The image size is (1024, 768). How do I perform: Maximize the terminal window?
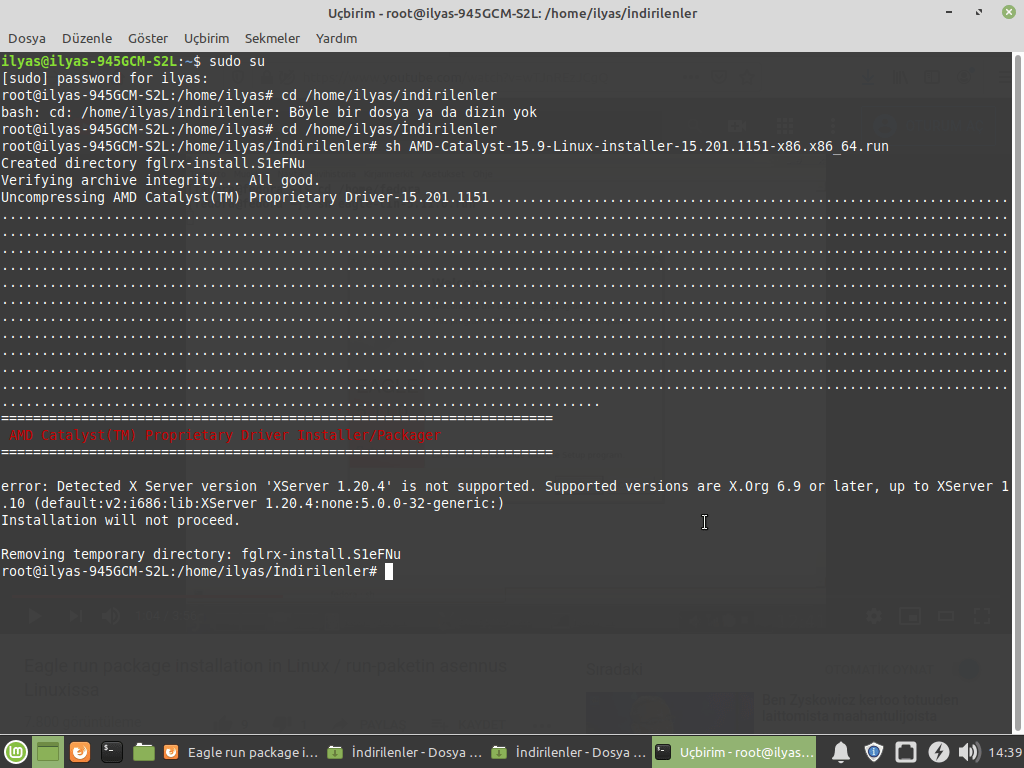979,12
